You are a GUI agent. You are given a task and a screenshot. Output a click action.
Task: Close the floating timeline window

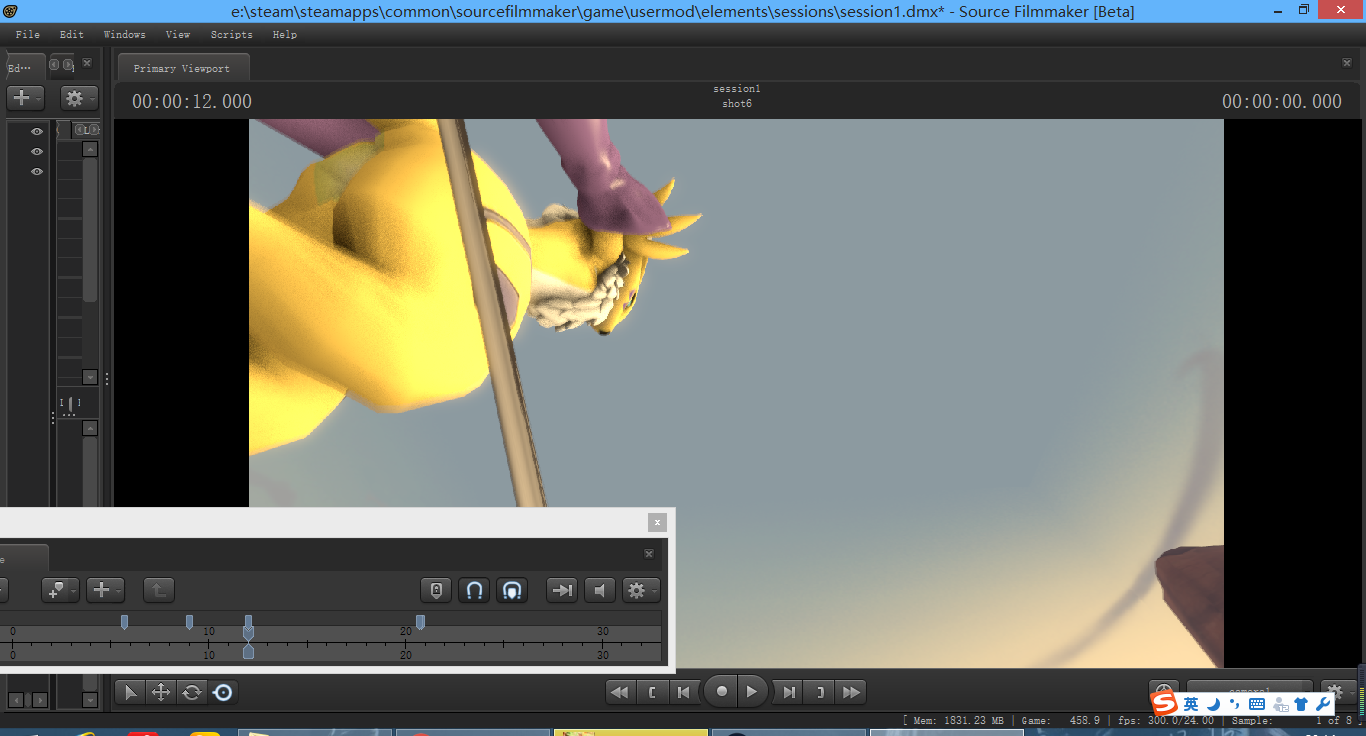pyautogui.click(x=657, y=522)
